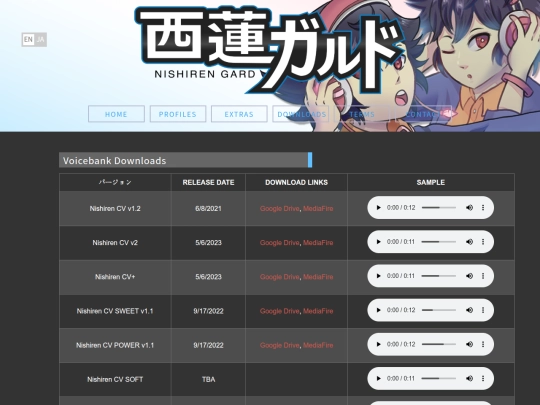Screen dimensions: 540x405
Task: Open more options for Nishiren CV v2 player
Action: (483, 242)
